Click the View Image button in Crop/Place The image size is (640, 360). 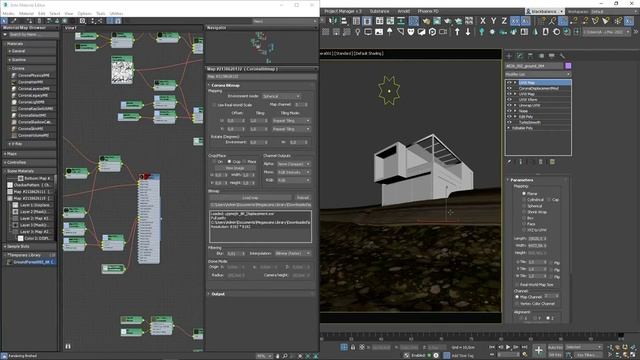[x=235, y=168]
